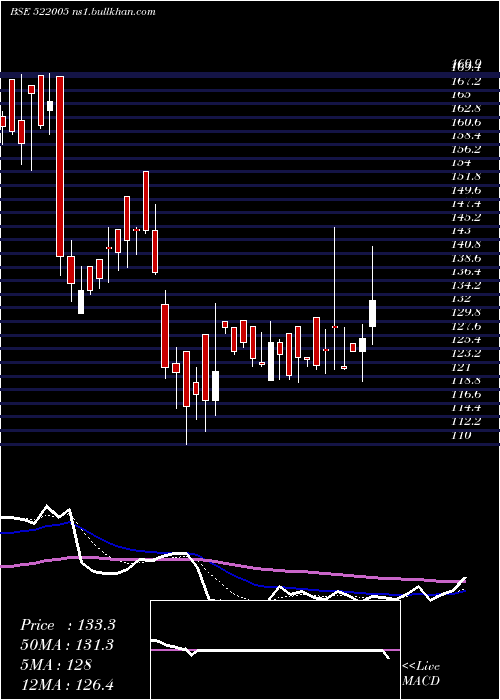Click the 165 price axis label
The image size is (500, 700).
coord(461,95)
